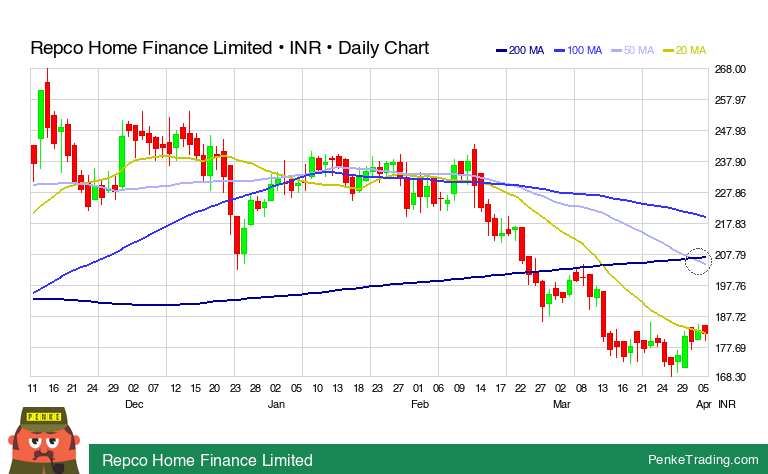Click the 20 MA legend entry
This screenshot has width=768, height=474.
(685, 50)
